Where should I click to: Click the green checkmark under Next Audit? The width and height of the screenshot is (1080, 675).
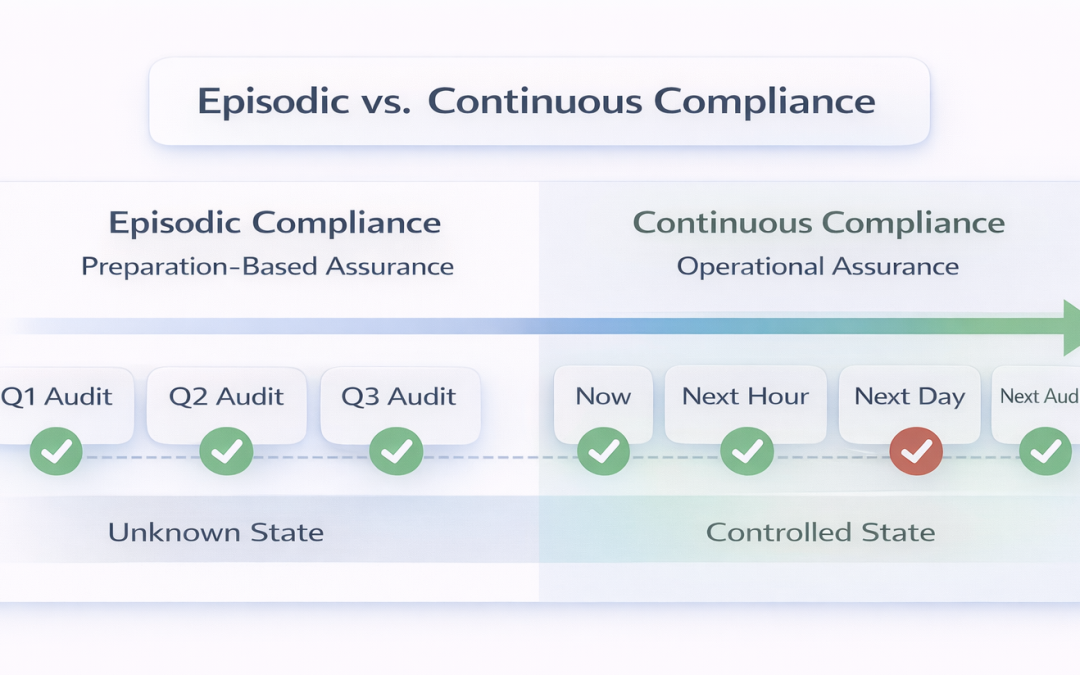pos(1046,452)
